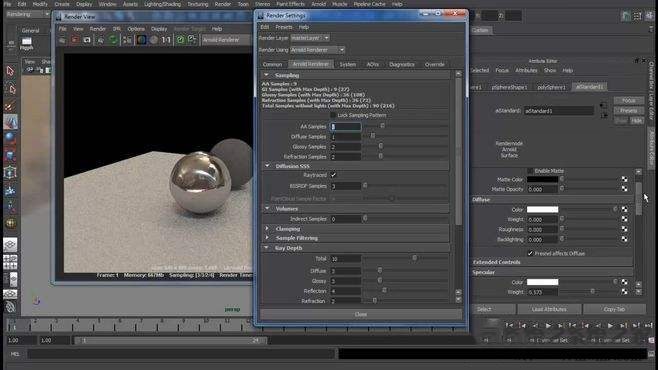This screenshot has height=370, width=658.
Task: Uncheck Fresnel affects Diffuse checkbox
Action: (x=530, y=253)
